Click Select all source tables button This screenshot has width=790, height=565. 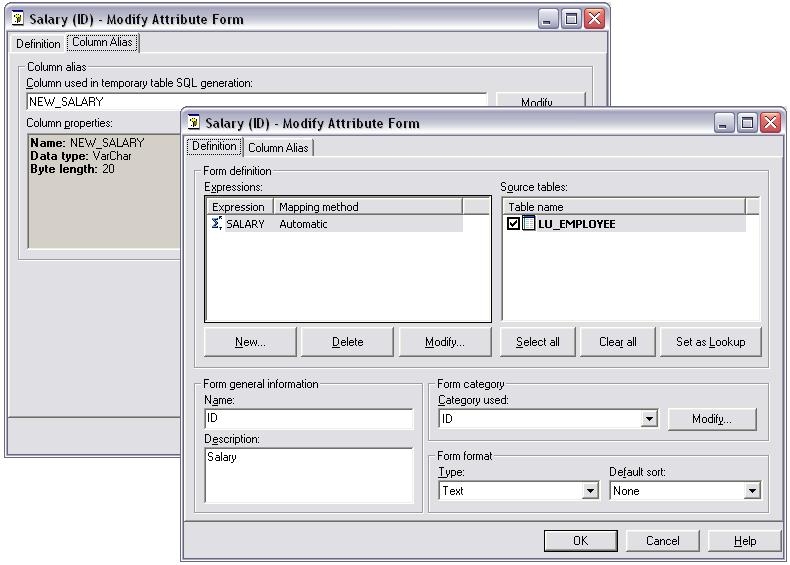(x=537, y=342)
